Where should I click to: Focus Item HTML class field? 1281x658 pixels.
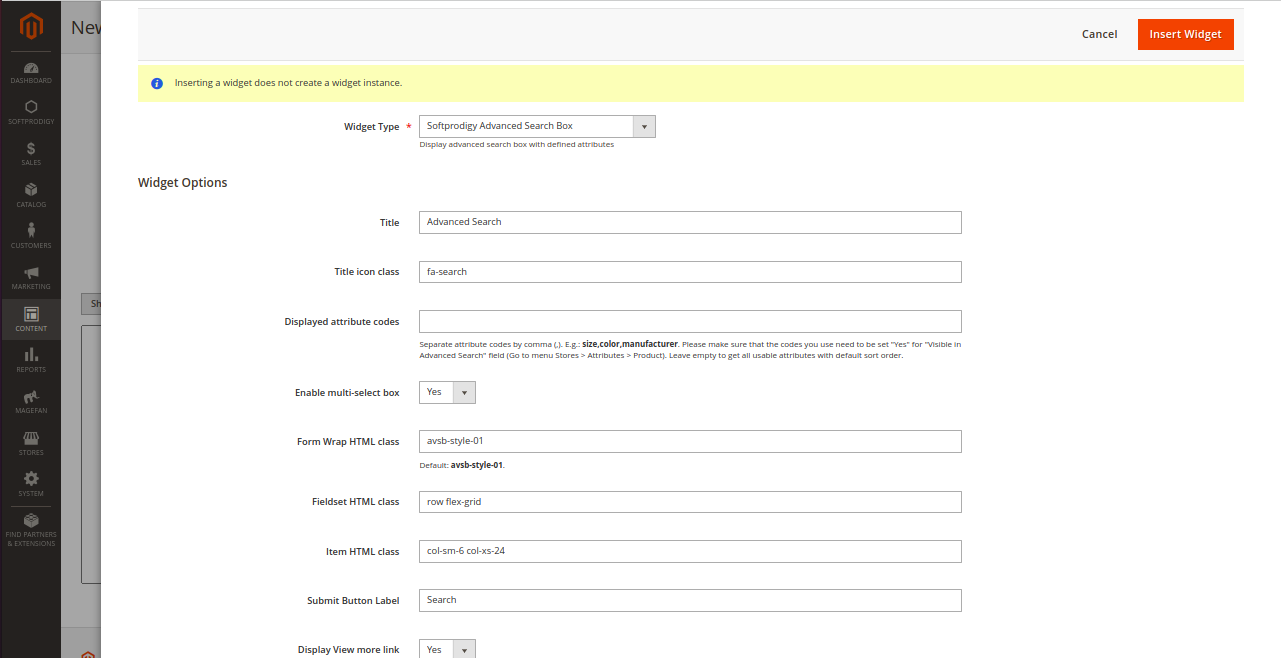[690, 551]
